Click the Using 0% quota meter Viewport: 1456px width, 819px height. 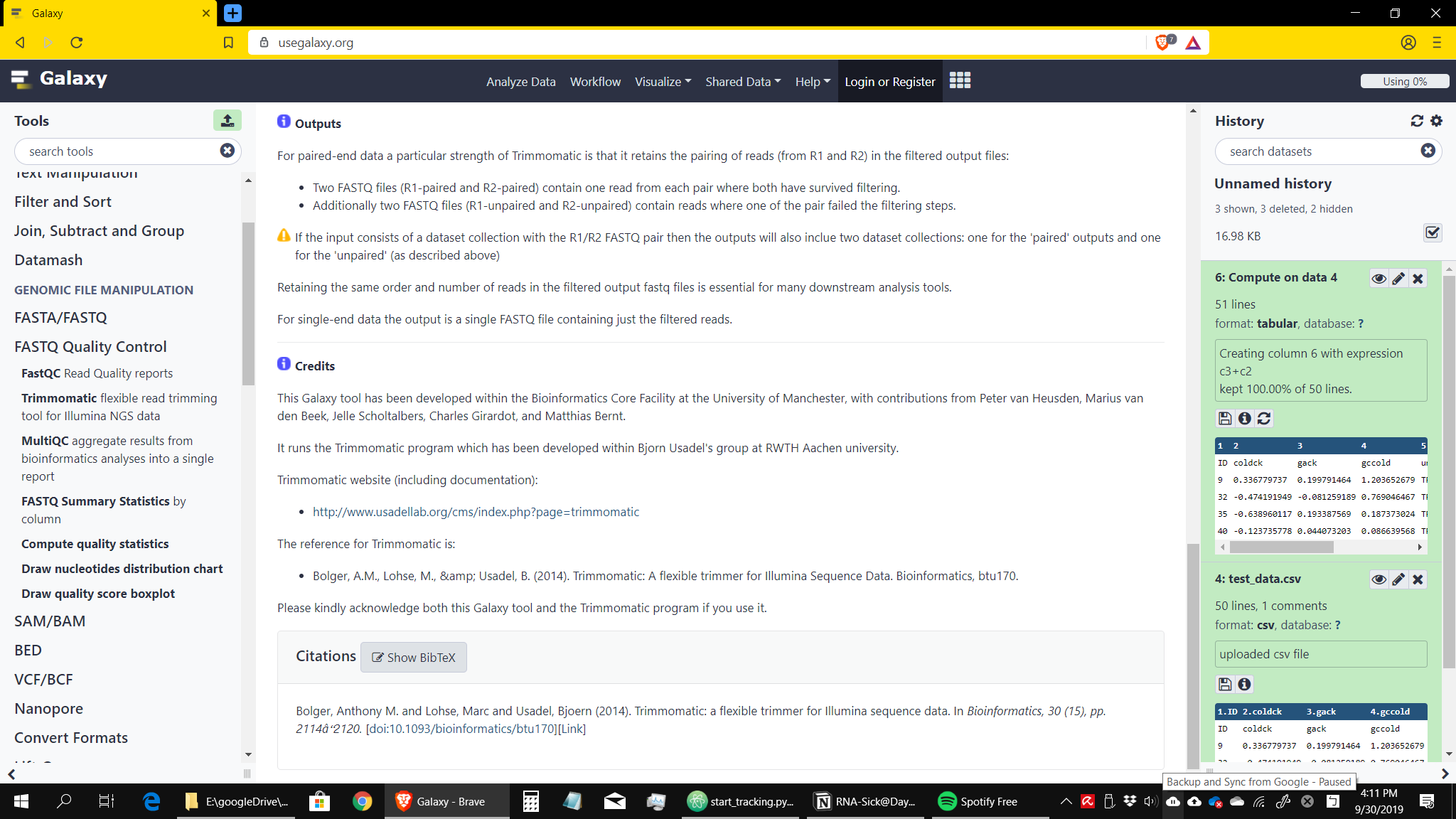point(1404,81)
